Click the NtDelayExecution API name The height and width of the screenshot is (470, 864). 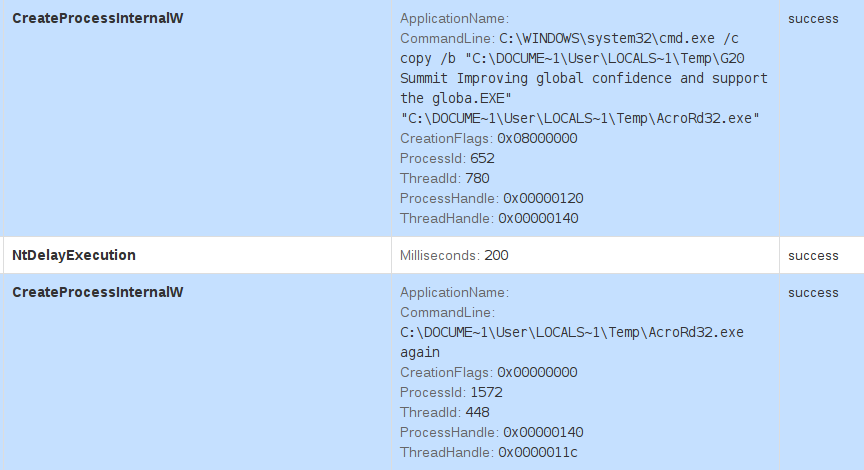tap(74, 255)
